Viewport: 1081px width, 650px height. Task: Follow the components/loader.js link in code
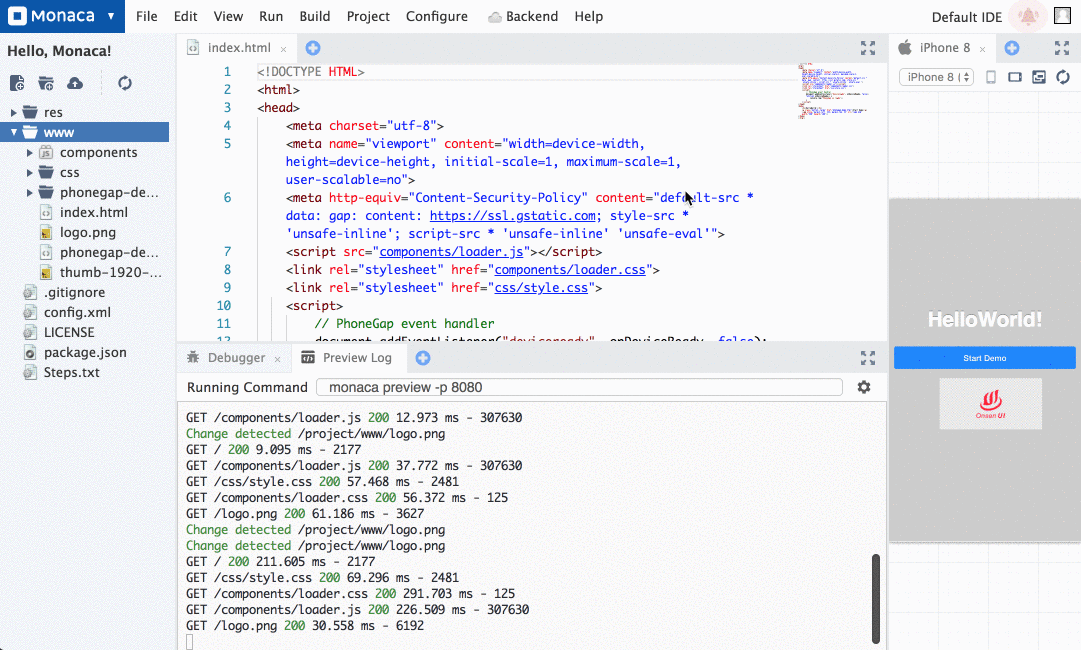click(451, 252)
